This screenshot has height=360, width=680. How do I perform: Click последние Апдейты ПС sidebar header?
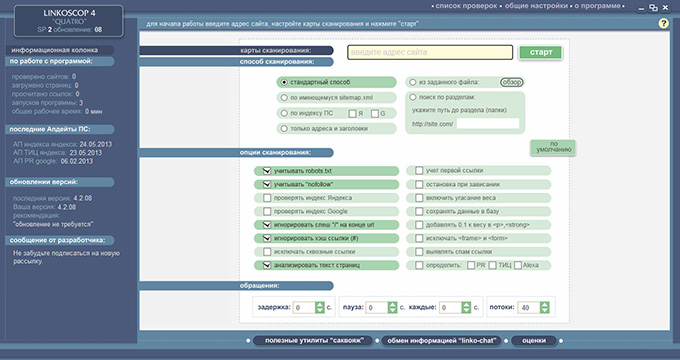pos(60,129)
